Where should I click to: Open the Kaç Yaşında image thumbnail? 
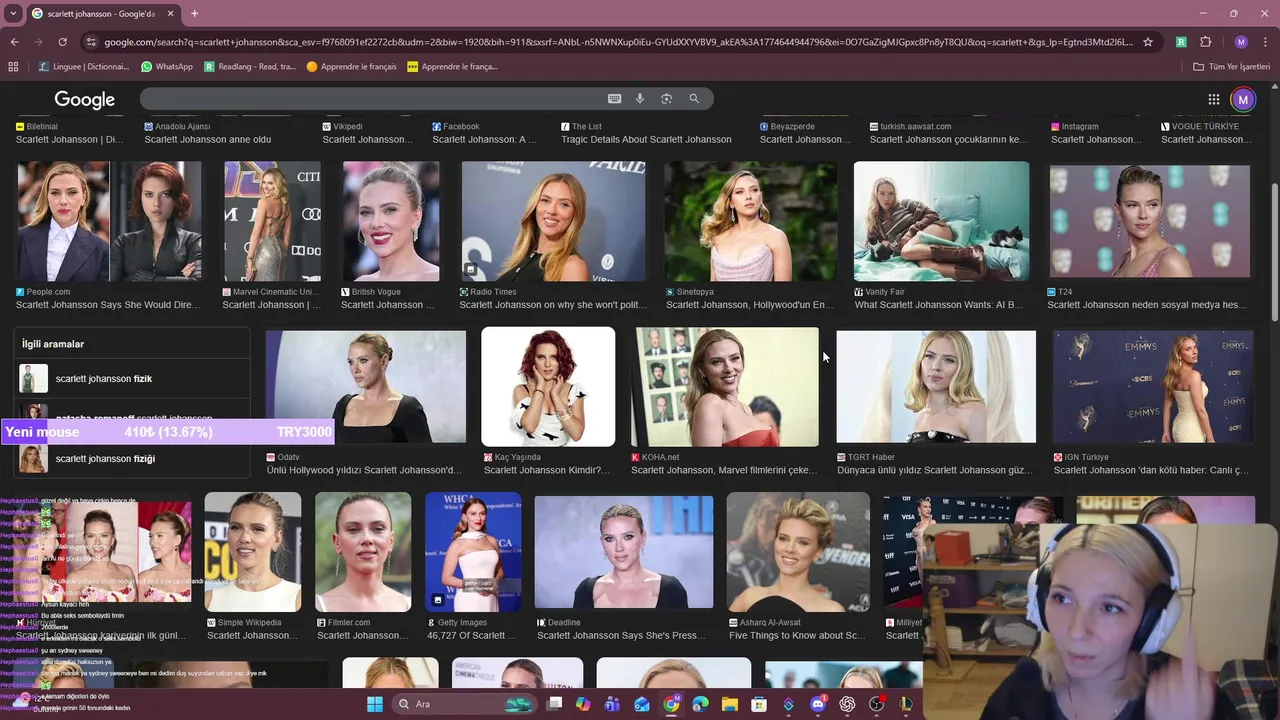pyautogui.click(x=548, y=386)
